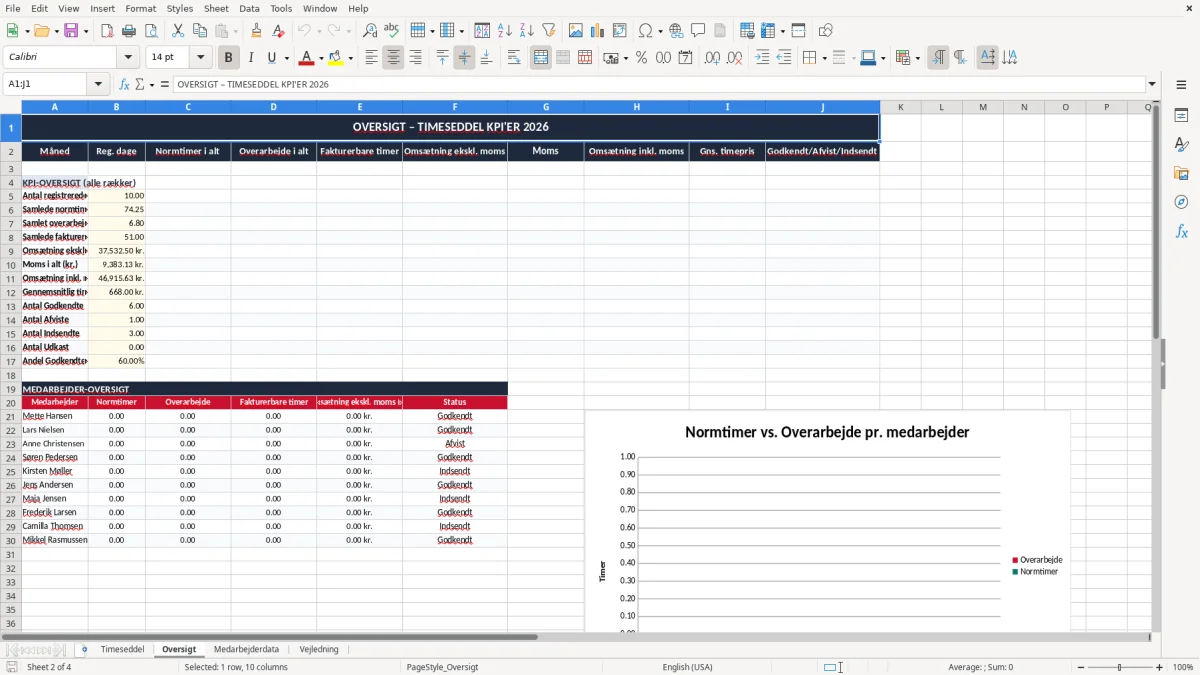This screenshot has height=675, width=1200.
Task: Click the zoom in plus button
Action: click(1160, 667)
